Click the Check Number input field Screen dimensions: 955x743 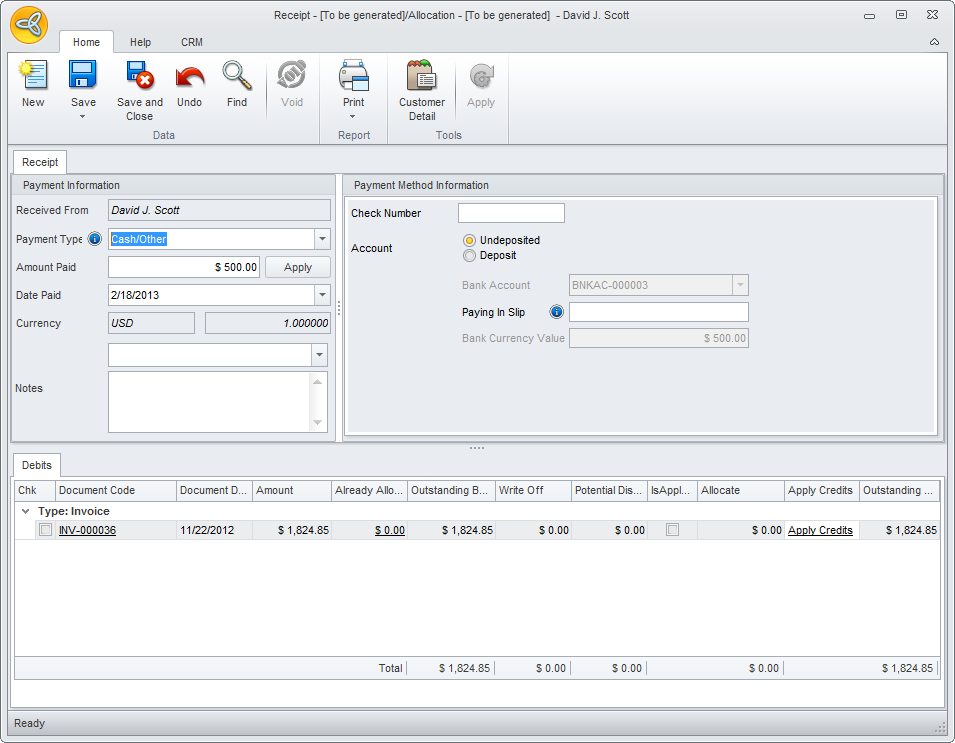tap(511, 213)
